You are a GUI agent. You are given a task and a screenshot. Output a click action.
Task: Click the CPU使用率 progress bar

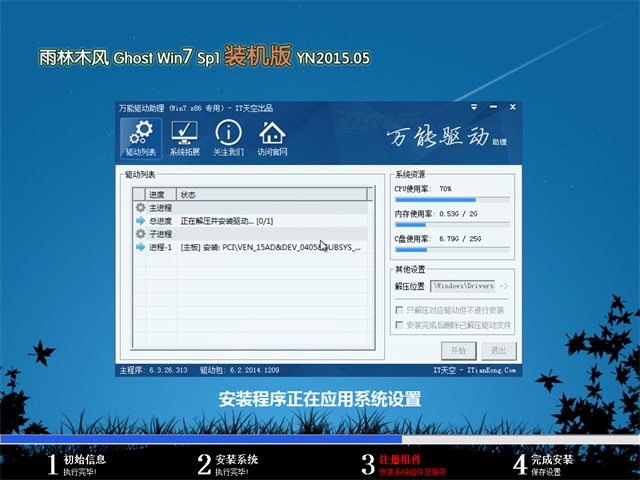(452, 200)
